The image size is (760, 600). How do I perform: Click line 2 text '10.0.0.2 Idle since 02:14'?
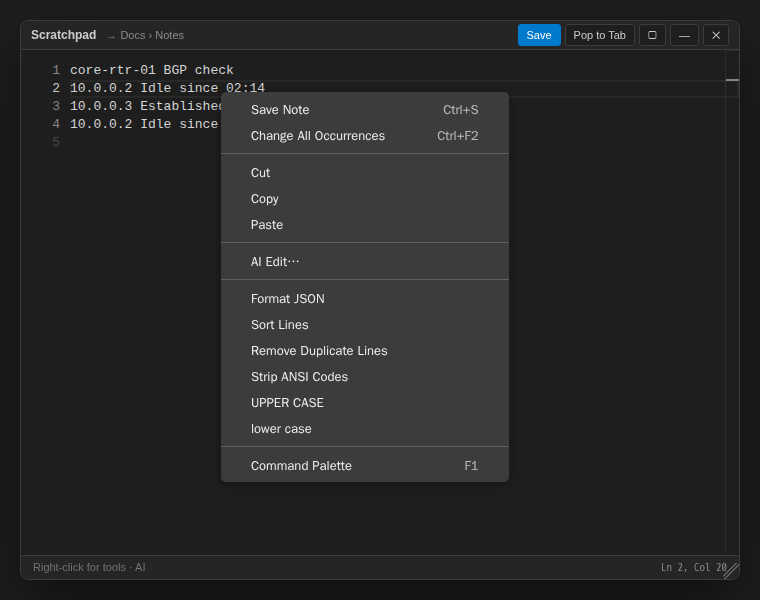pos(167,88)
